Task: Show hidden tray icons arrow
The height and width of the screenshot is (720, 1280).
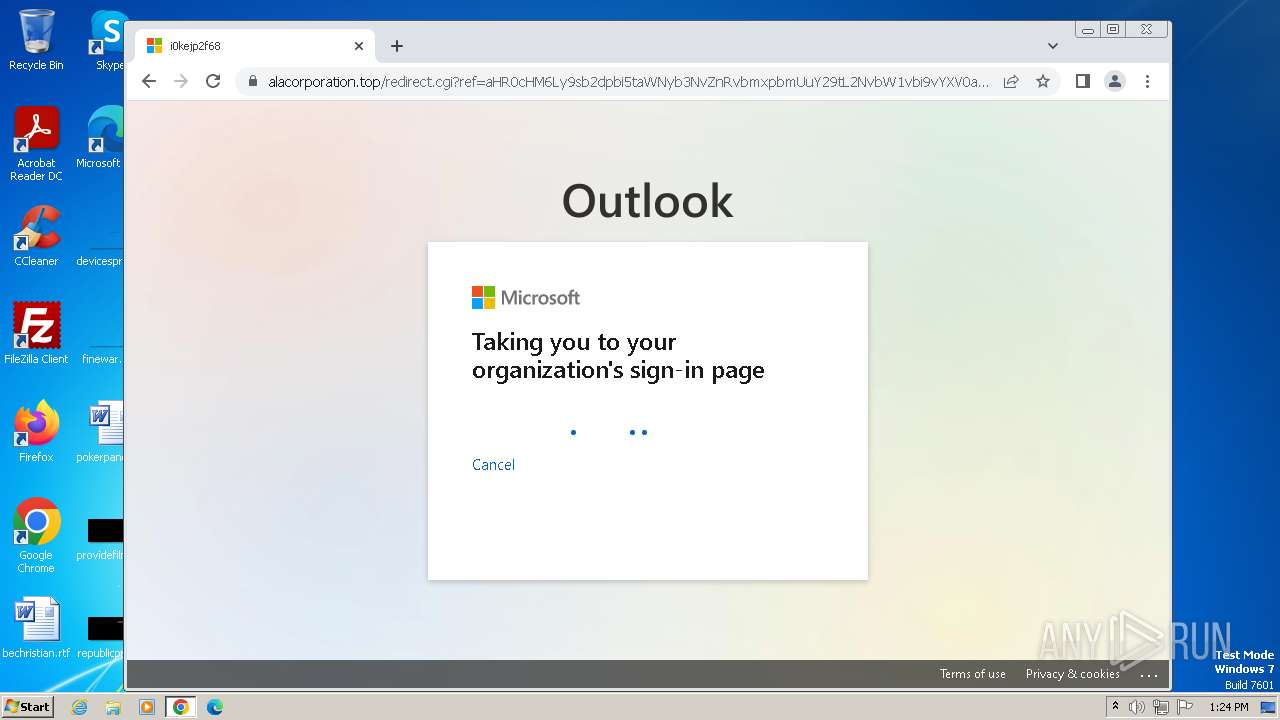Action: pos(1115,707)
